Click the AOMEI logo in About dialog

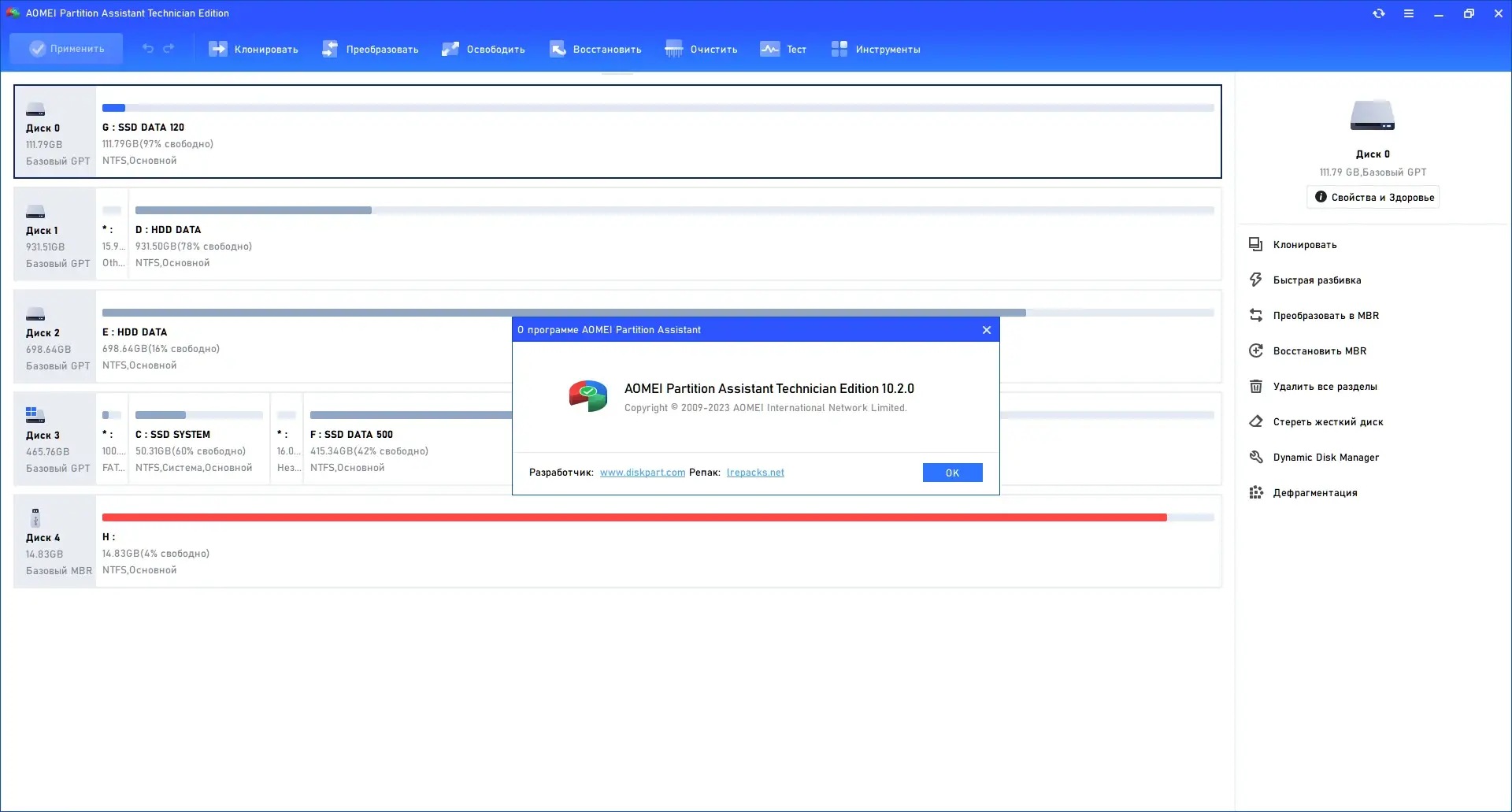(x=588, y=396)
